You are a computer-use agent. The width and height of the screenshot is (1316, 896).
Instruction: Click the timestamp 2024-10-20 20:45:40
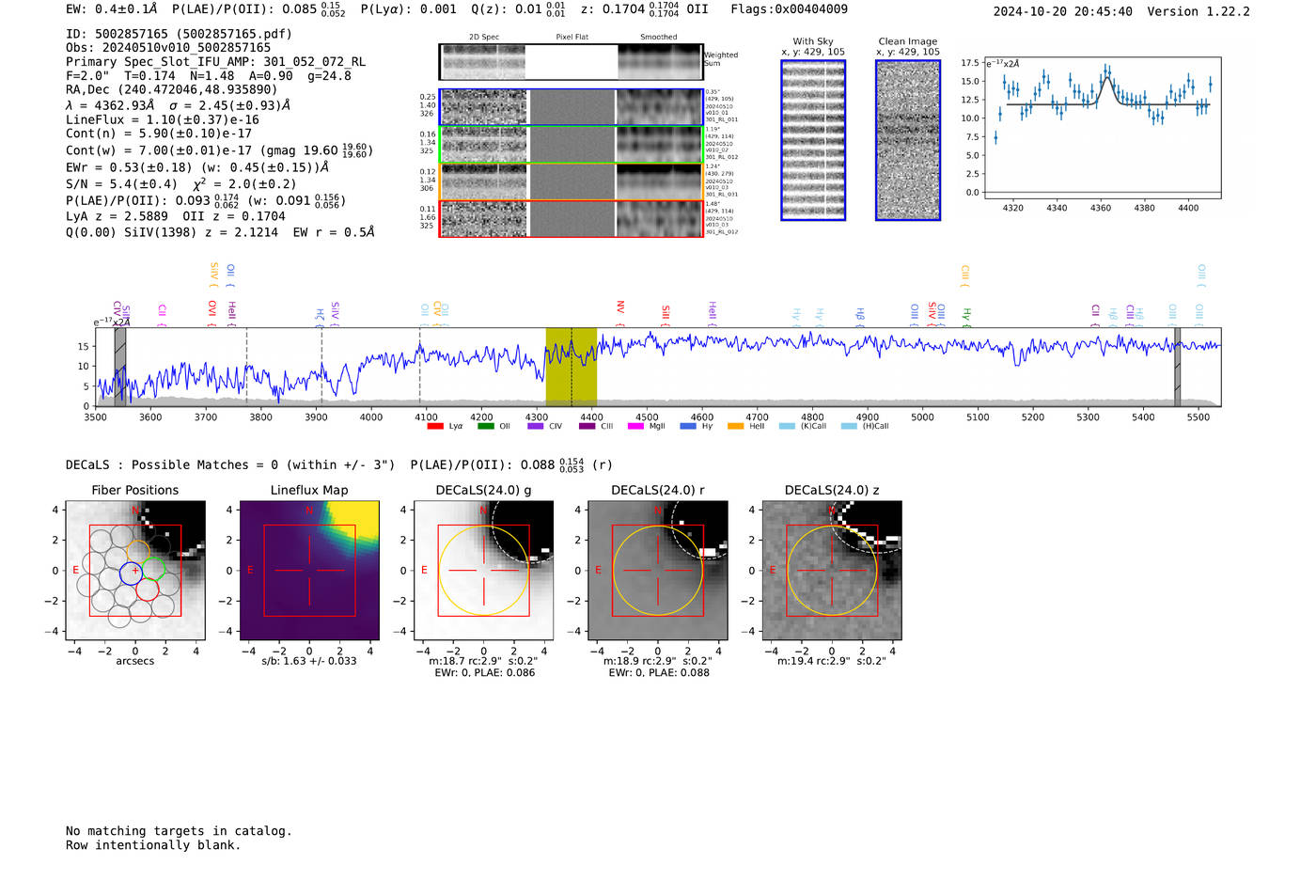[1062, 11]
